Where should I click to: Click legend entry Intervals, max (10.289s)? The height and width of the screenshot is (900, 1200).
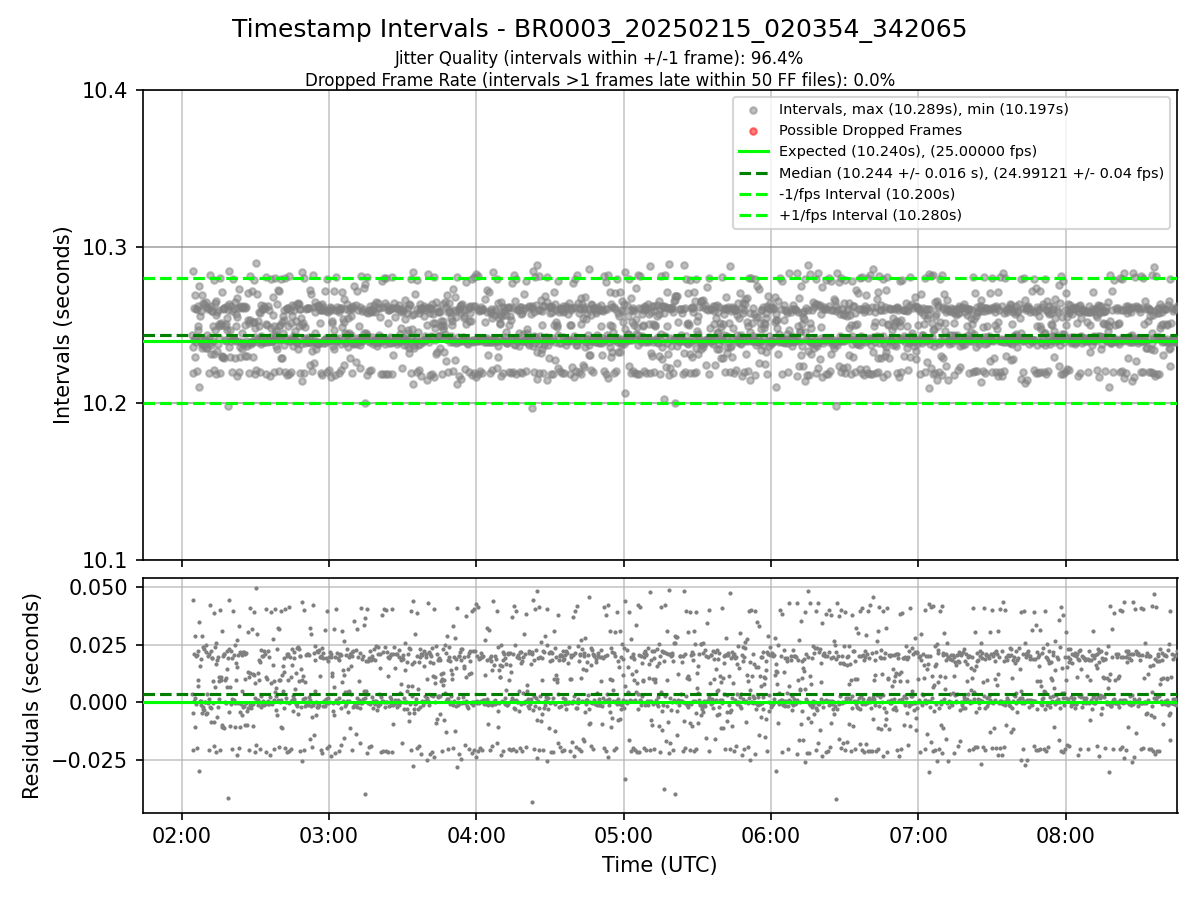924,109
